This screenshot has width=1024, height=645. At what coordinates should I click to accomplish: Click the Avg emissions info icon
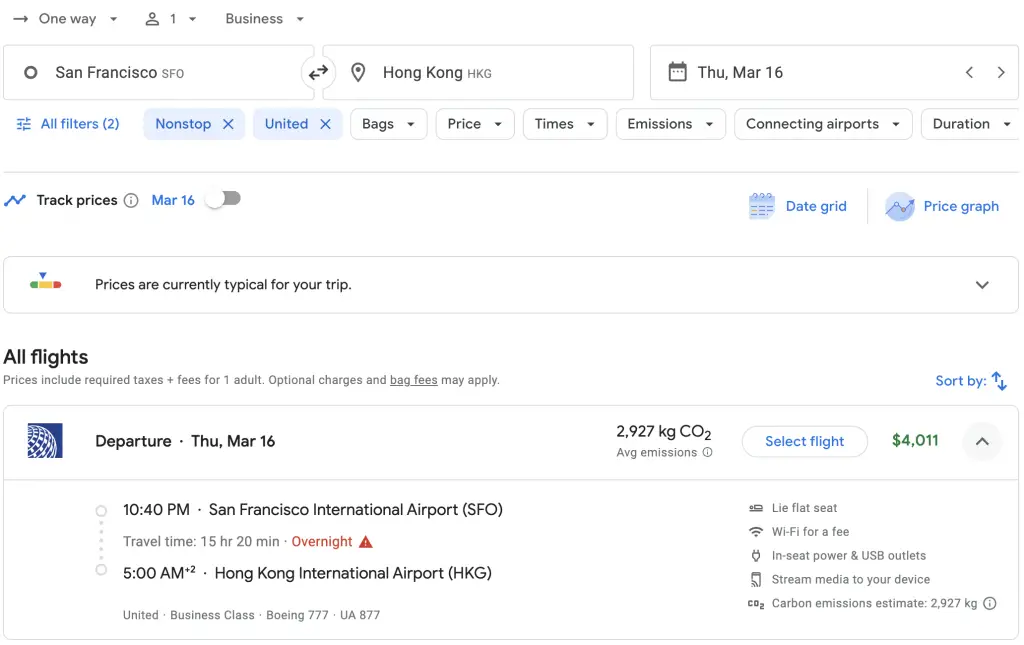coord(708,452)
